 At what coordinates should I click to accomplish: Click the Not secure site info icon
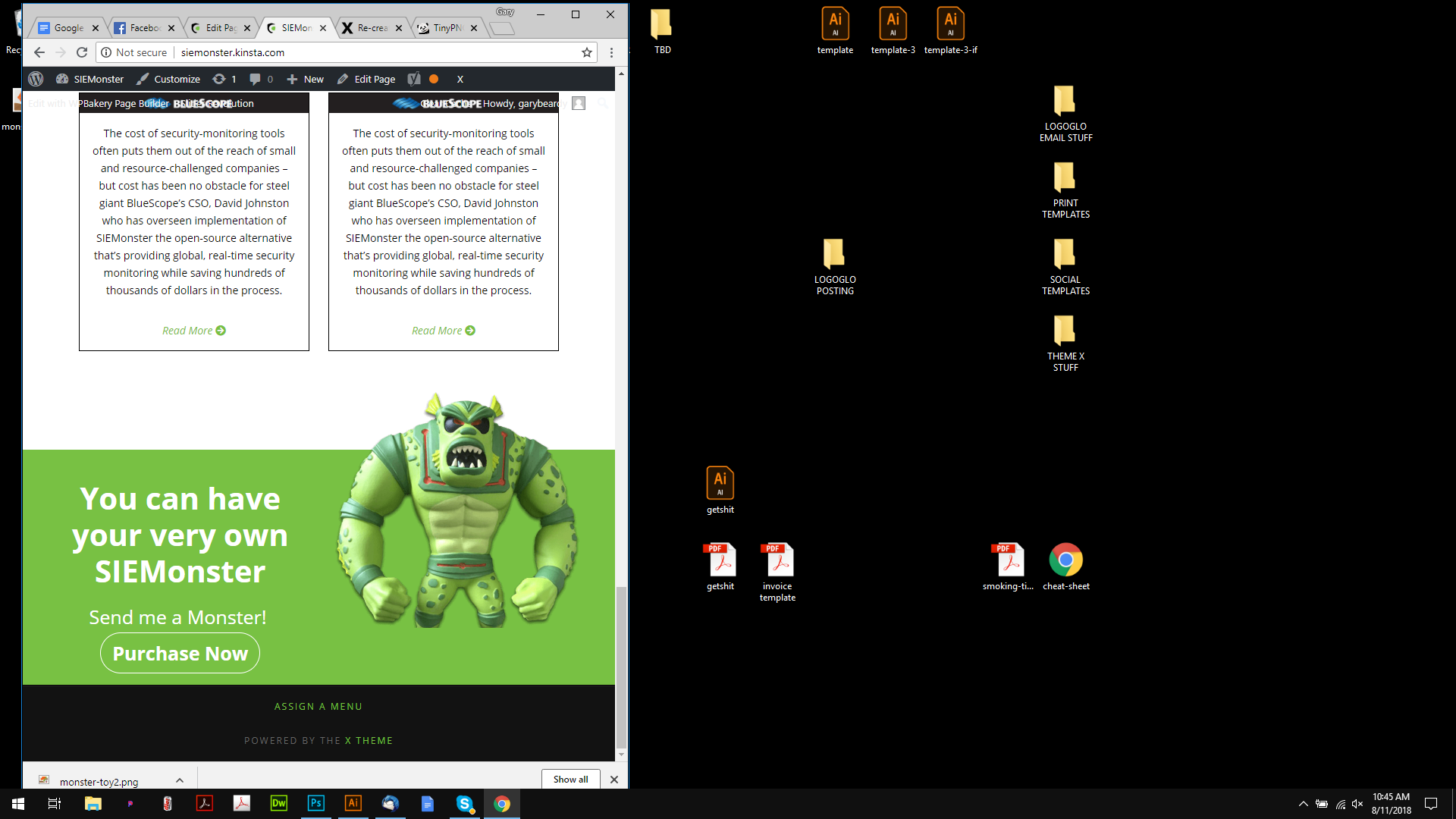coord(107,52)
